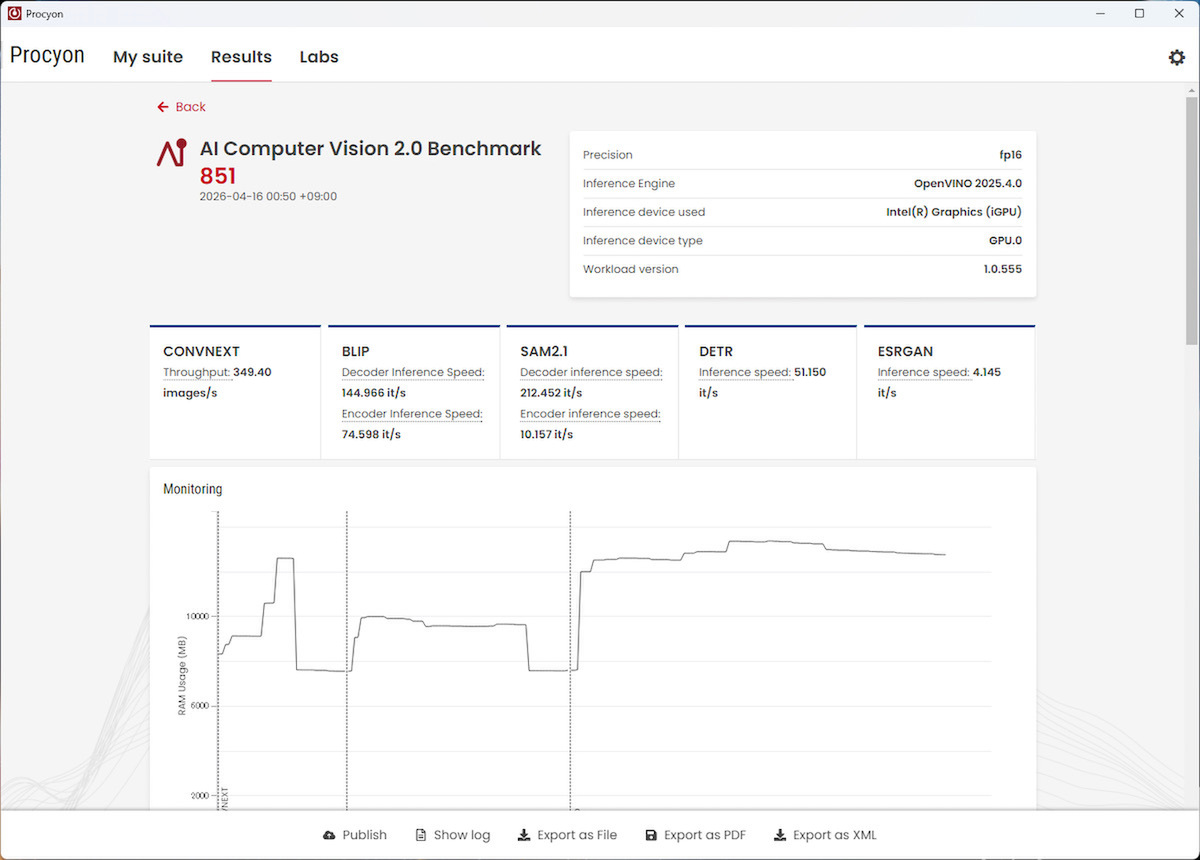Maximize the Procyon window
This screenshot has height=860, width=1200.
[1139, 14]
